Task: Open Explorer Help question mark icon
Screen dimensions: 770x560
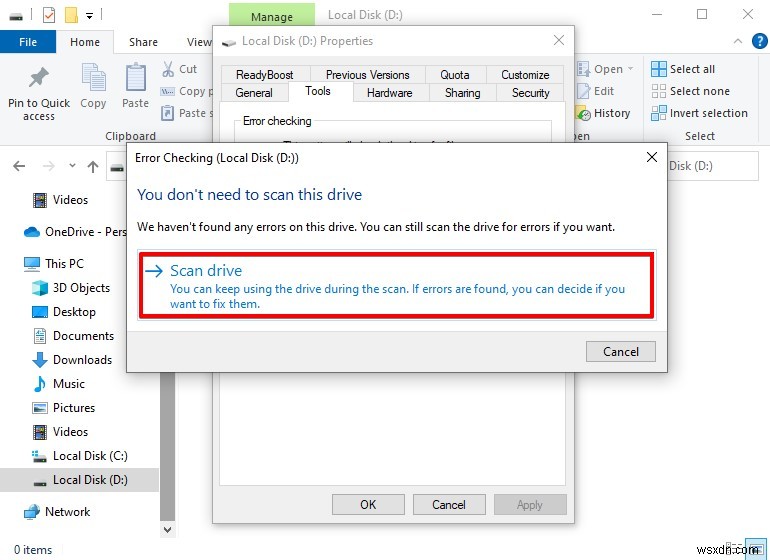Action: click(759, 41)
